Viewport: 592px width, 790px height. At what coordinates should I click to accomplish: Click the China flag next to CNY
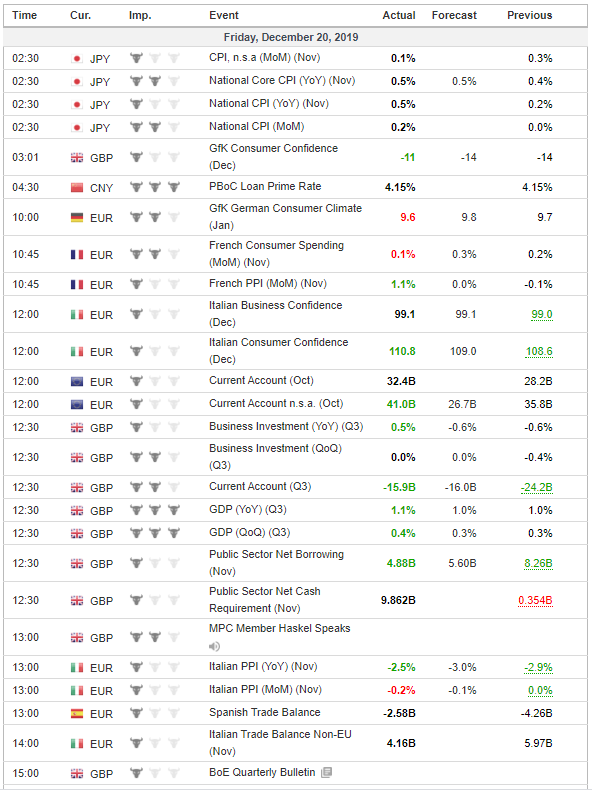[77, 187]
